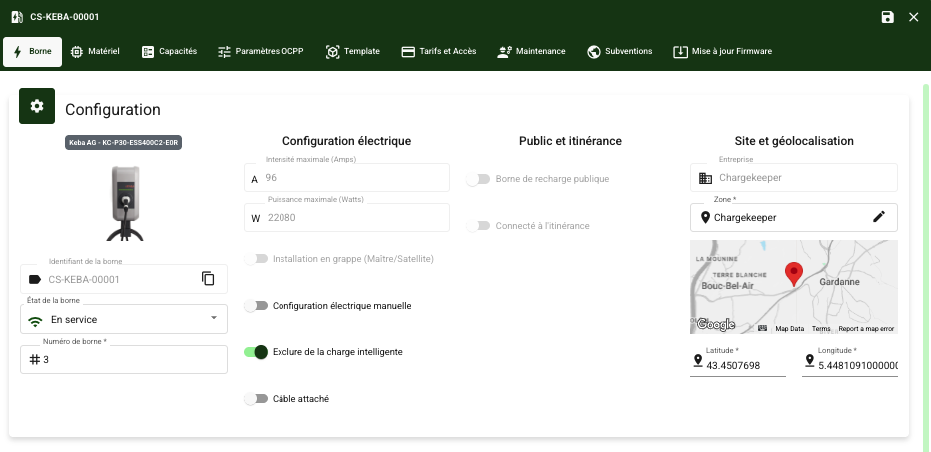This screenshot has height=452, width=931.
Task: Click the save floppy disk icon
Action: [887, 17]
